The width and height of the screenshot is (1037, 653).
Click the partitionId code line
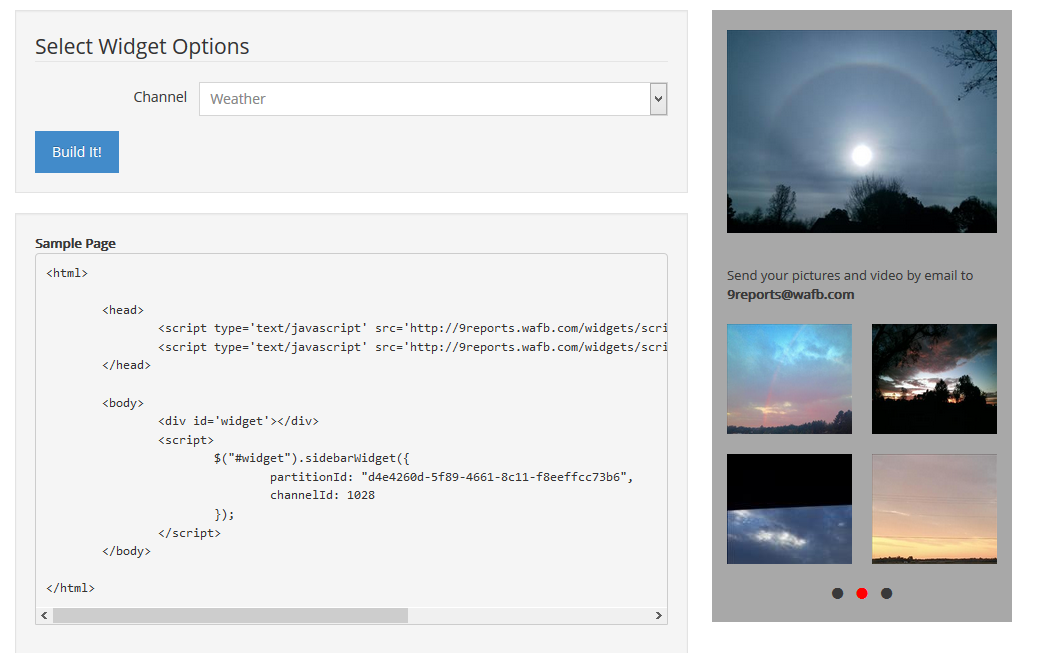coord(452,476)
